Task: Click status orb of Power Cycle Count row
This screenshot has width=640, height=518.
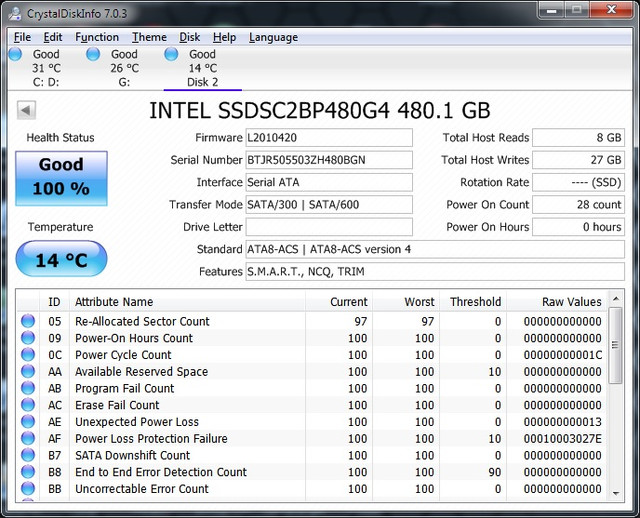Action: pos(28,355)
